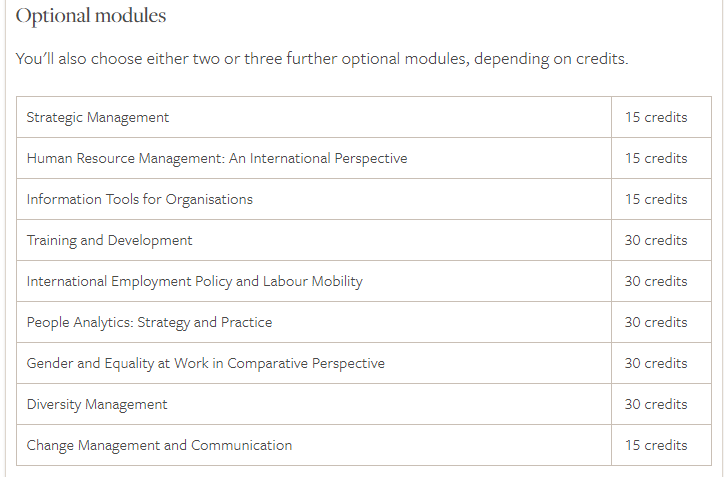Click 30 credits next to Gender and Equality
The height and width of the screenshot is (477, 724).
(x=656, y=363)
